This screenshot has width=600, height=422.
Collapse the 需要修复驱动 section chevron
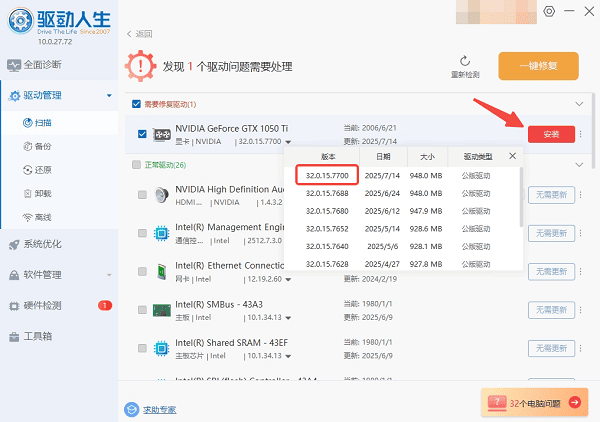[577, 104]
